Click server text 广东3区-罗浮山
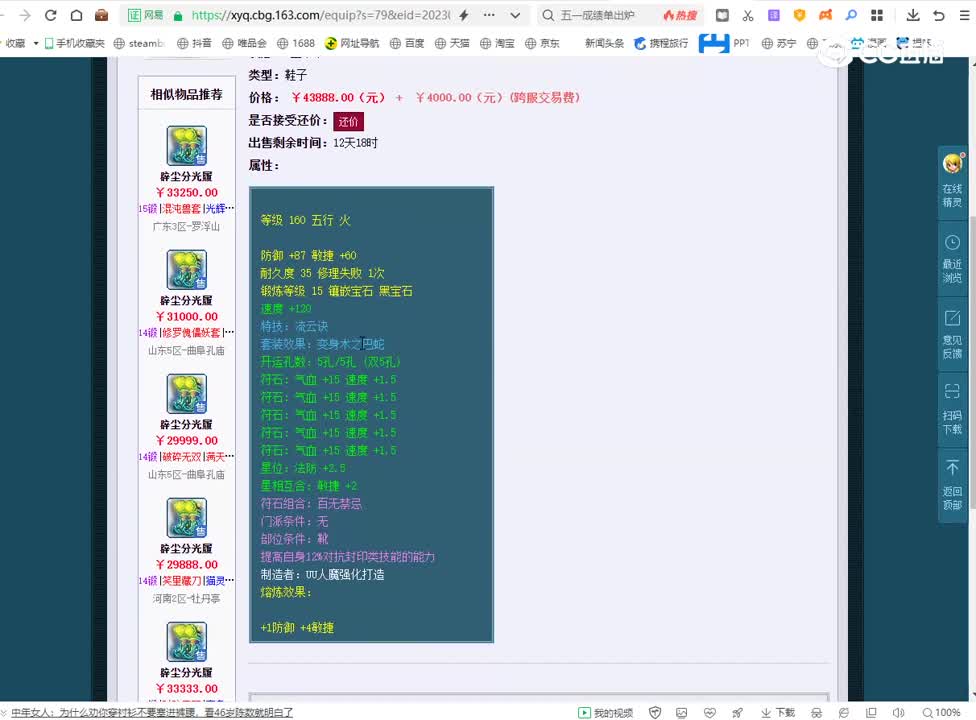The height and width of the screenshot is (720, 976). [186, 227]
